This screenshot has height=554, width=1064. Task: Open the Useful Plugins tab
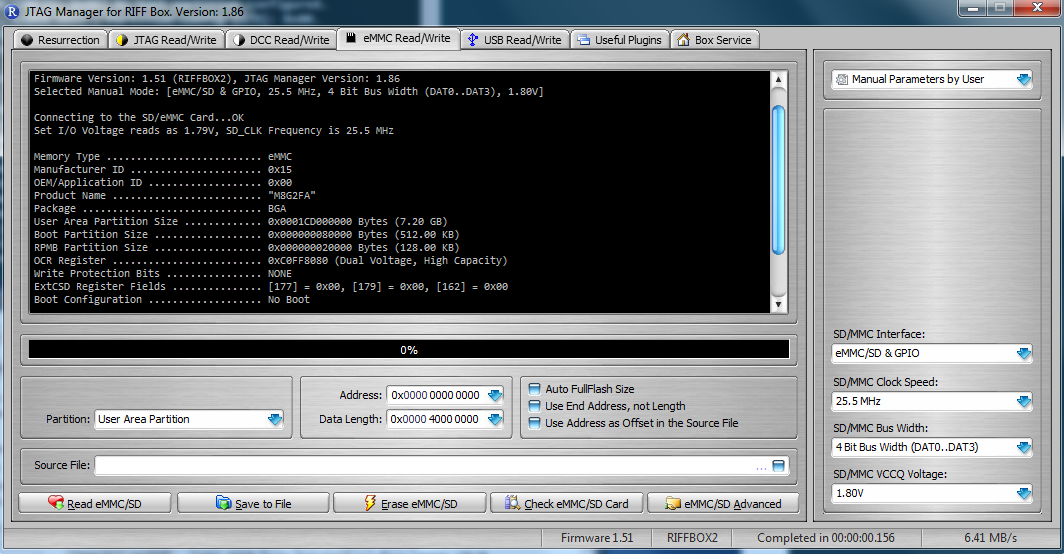pyautogui.click(x=620, y=40)
